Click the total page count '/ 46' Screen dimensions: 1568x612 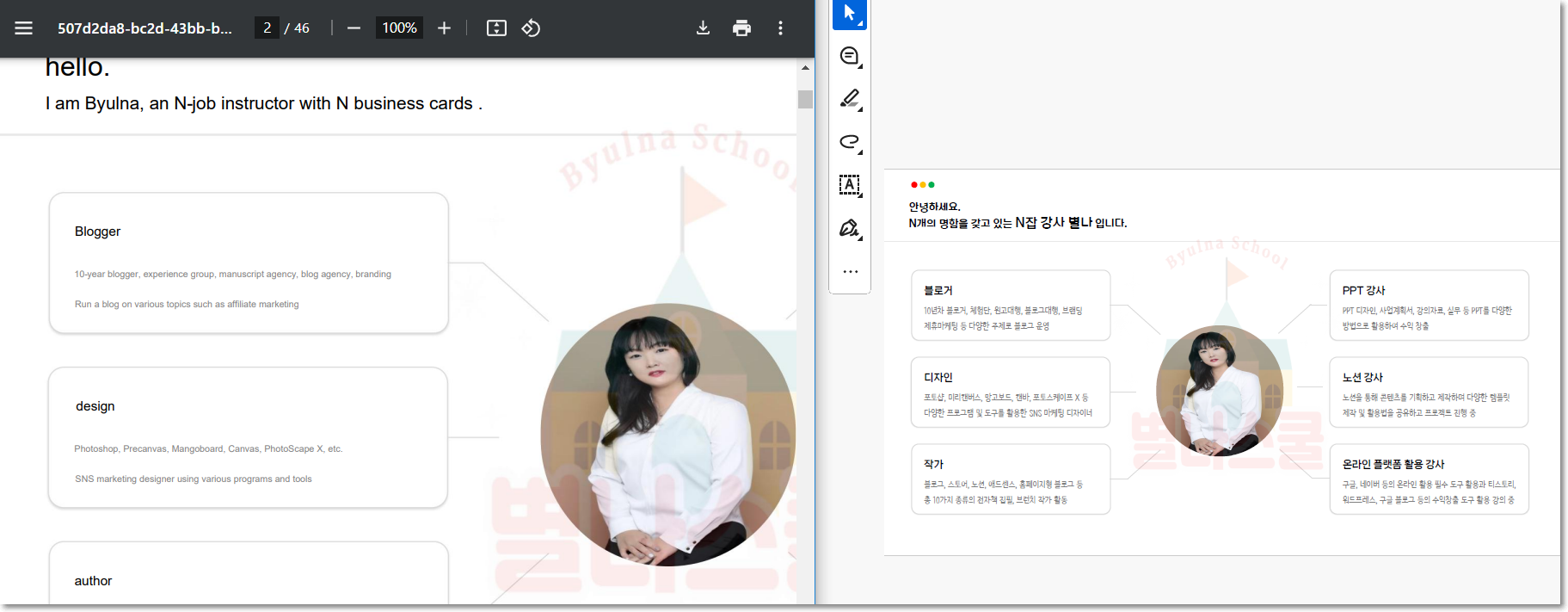tap(297, 28)
